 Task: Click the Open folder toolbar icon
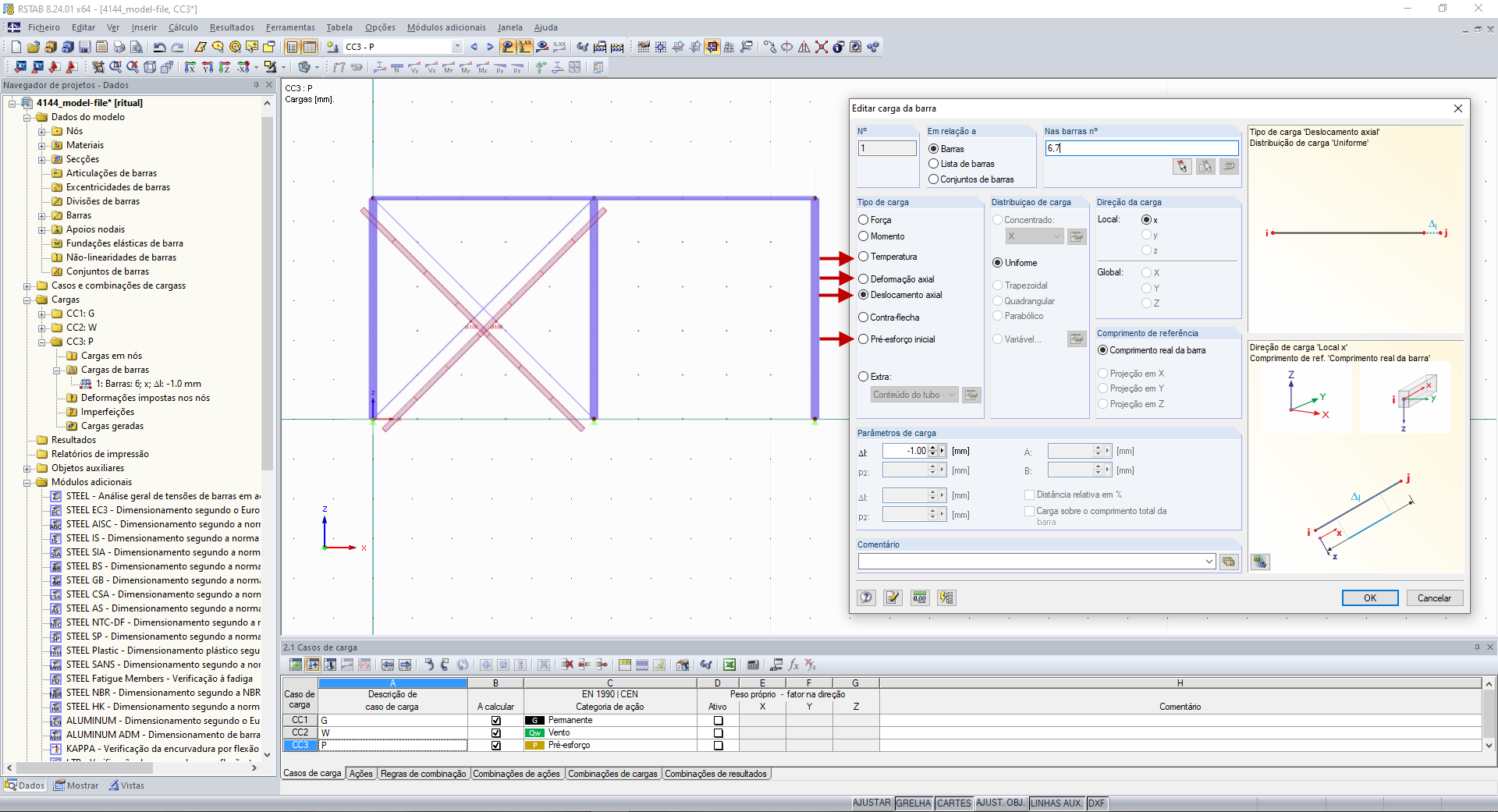[34, 47]
